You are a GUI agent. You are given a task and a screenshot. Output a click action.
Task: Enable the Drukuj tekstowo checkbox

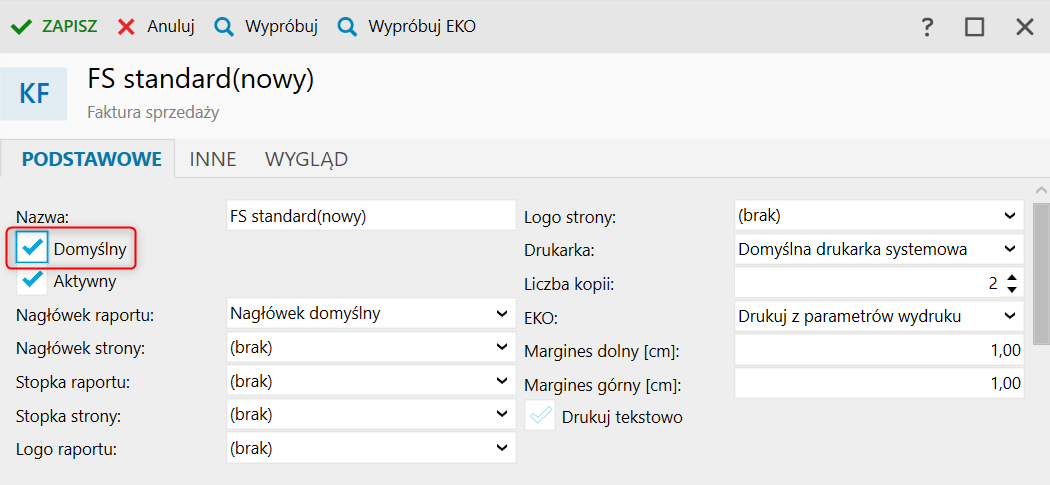[541, 416]
